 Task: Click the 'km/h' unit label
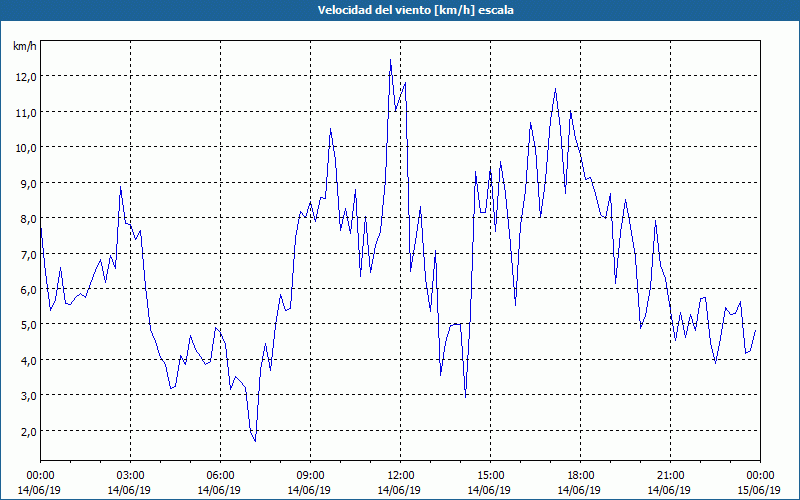pos(24,46)
